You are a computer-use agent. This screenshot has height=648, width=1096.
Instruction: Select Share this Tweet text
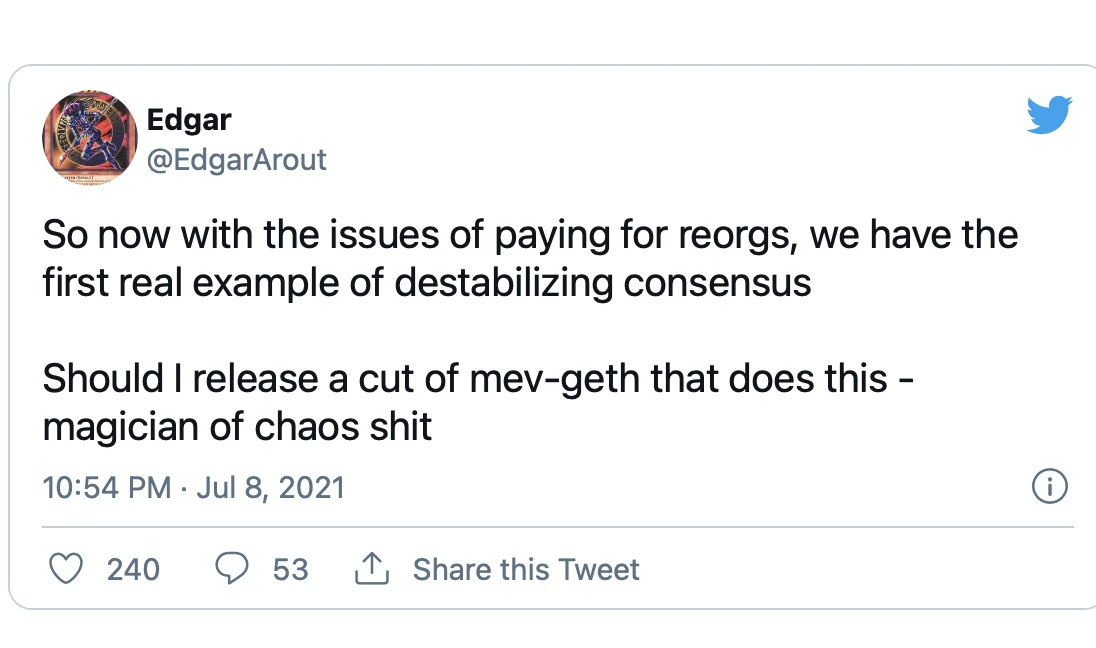(x=525, y=569)
